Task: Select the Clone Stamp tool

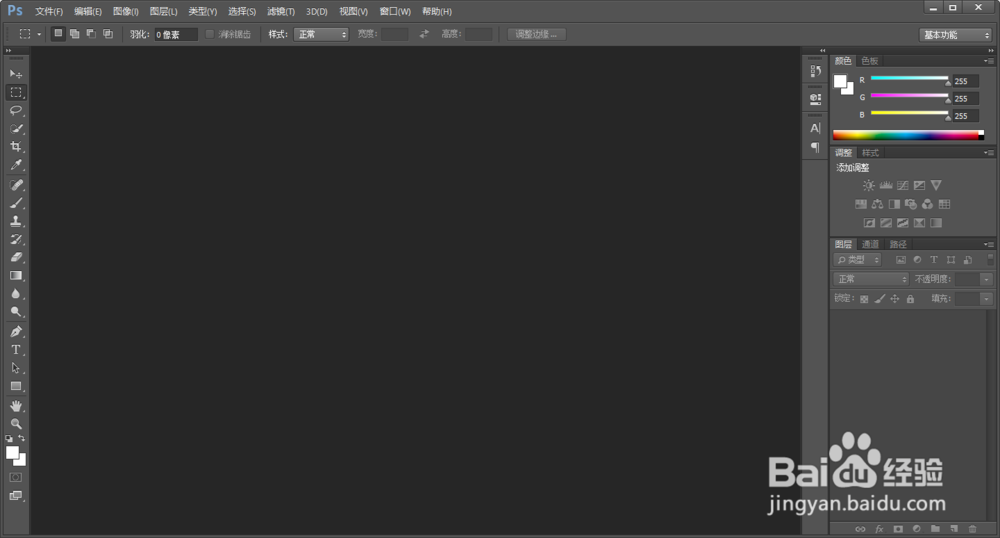Action: [16, 221]
